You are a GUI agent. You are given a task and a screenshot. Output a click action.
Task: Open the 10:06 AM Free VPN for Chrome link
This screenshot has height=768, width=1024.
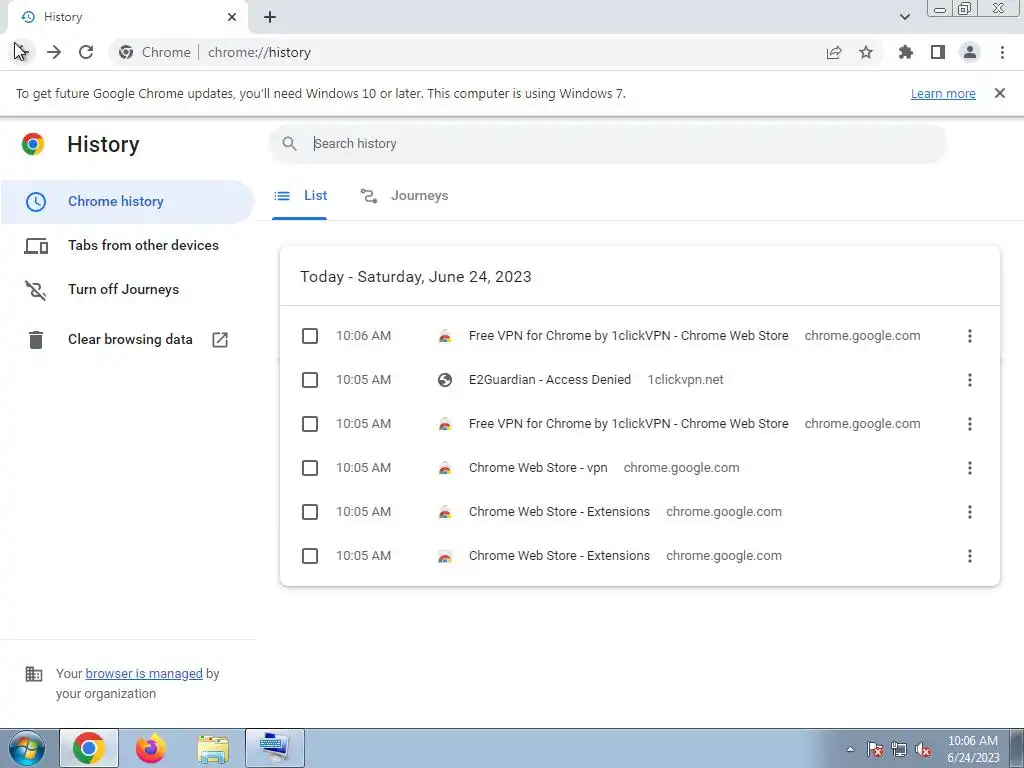pyautogui.click(x=628, y=336)
